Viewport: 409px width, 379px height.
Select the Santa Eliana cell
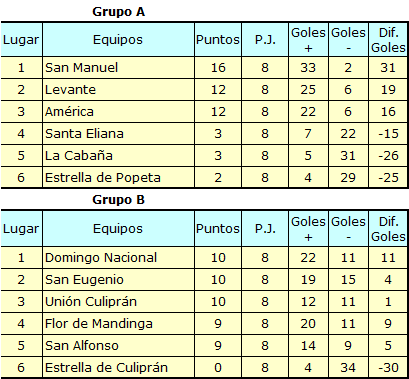[x=118, y=134]
